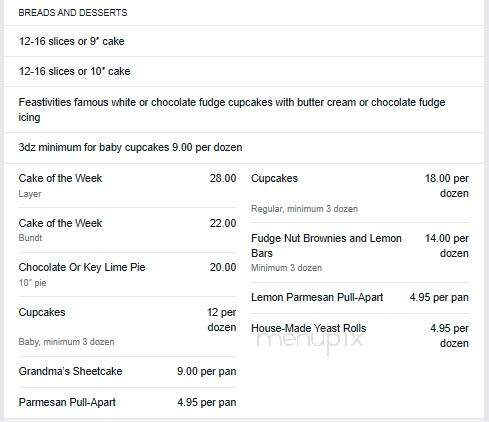Click the 28.00 price for layer cake
The width and height of the screenshot is (489, 422).
click(x=223, y=178)
